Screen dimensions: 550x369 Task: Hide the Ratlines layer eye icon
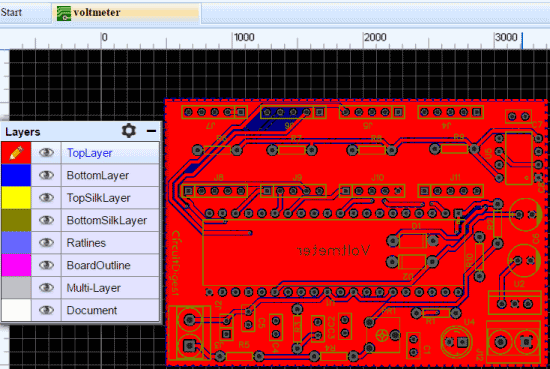point(46,242)
